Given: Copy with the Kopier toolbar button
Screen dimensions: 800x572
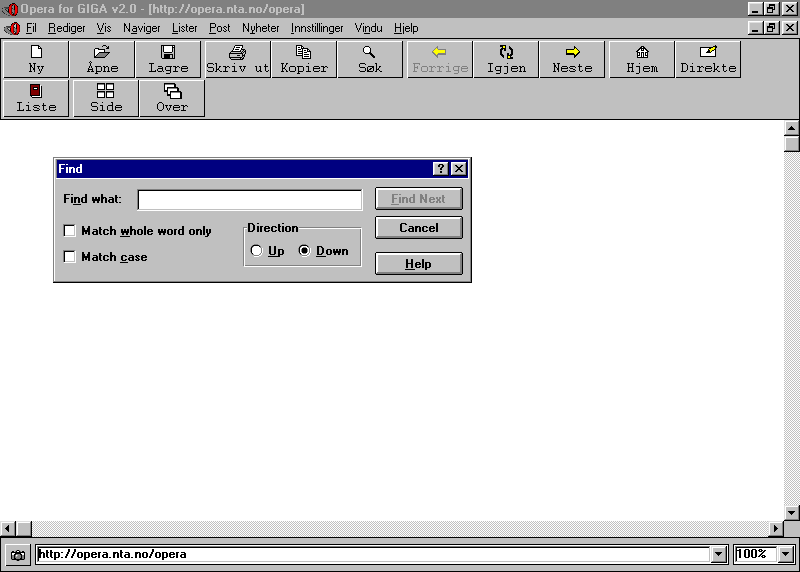Looking at the screenshot, I should coord(304,60).
